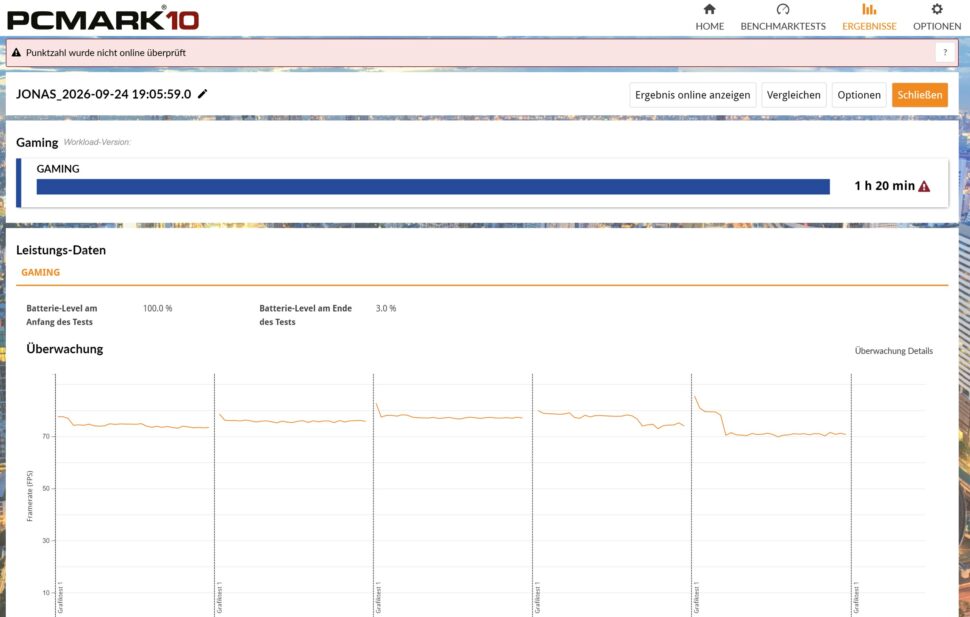Viewport: 970px width, 617px height.
Task: Click the Optionen gear icon
Action: pyautogui.click(x=937, y=9)
